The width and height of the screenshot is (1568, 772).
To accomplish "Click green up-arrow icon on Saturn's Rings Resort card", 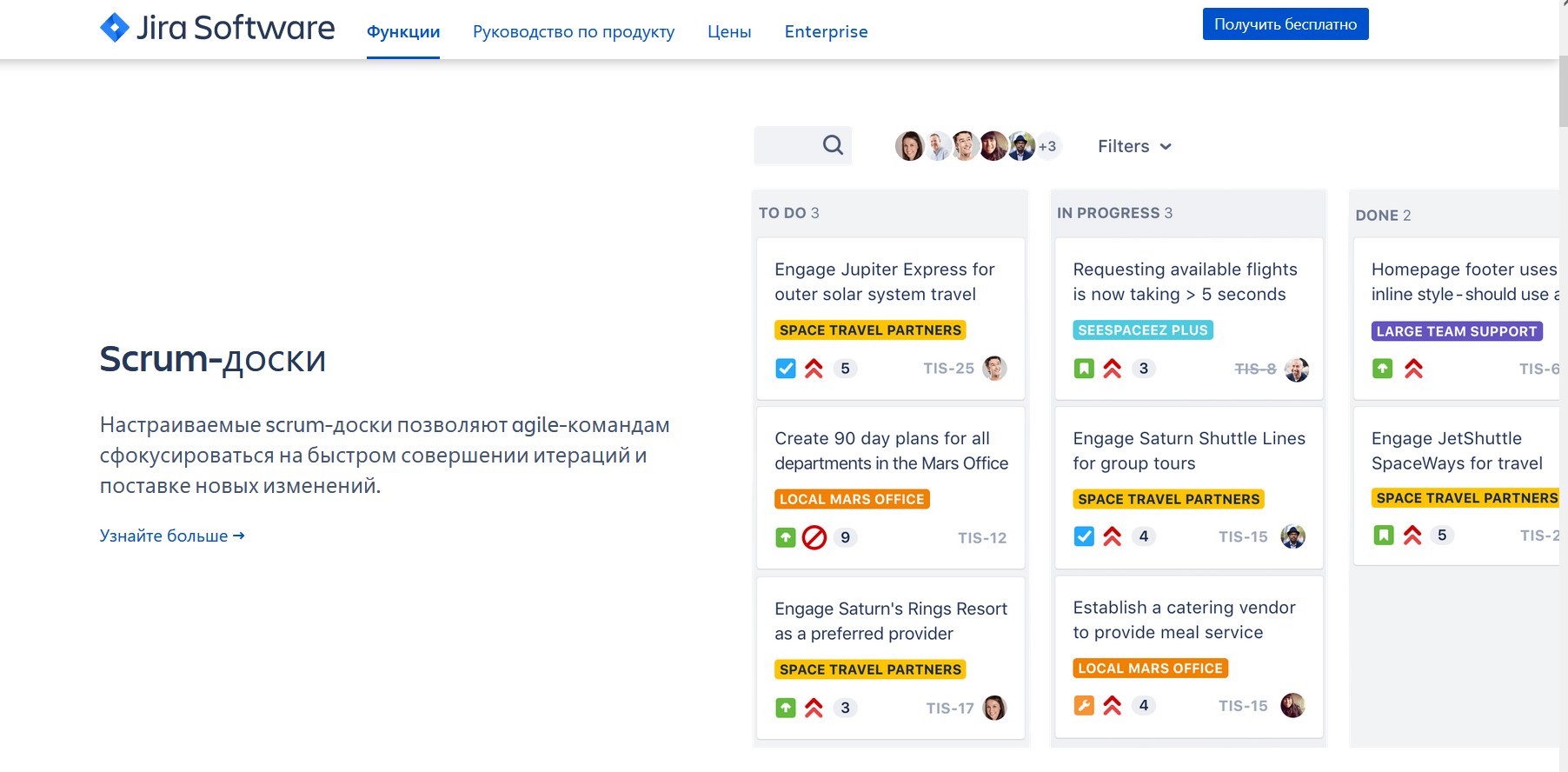I will tap(786, 708).
